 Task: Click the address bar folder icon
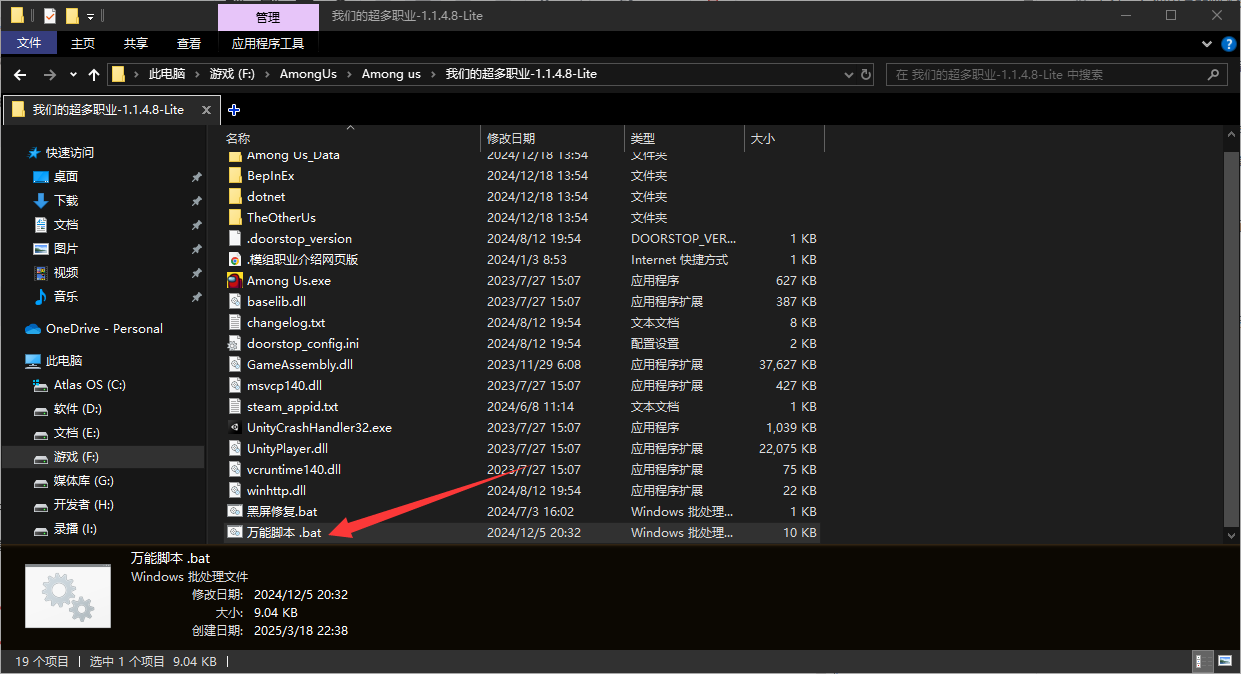pos(119,74)
